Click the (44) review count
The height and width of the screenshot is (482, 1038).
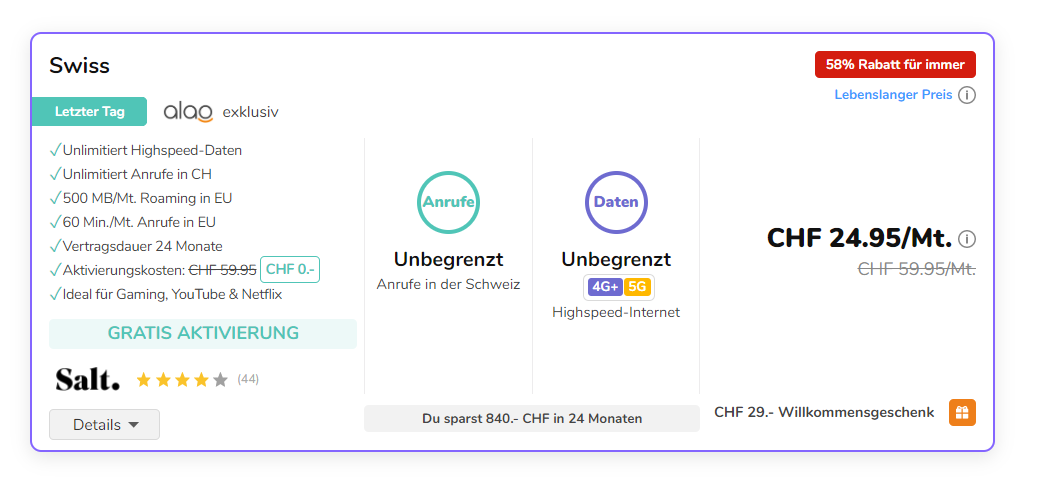click(x=248, y=380)
